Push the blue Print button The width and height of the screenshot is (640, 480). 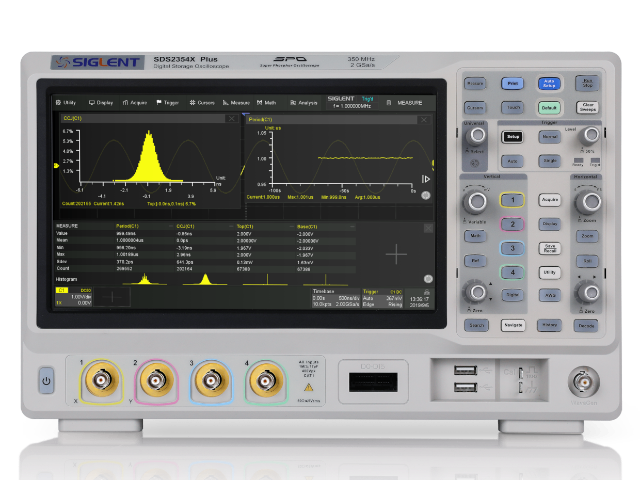click(x=512, y=84)
